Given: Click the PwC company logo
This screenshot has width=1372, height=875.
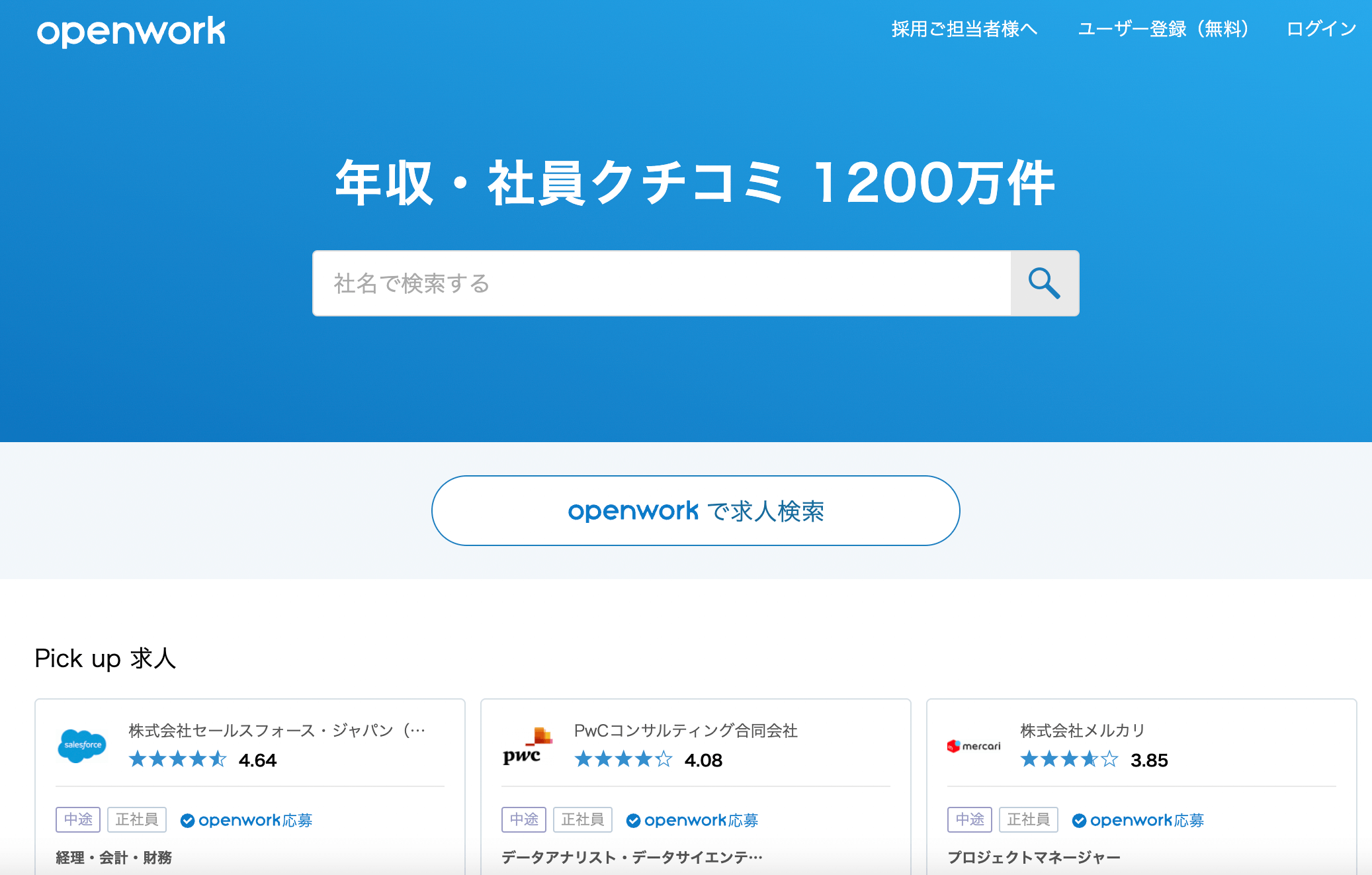Looking at the screenshot, I should 527,746.
